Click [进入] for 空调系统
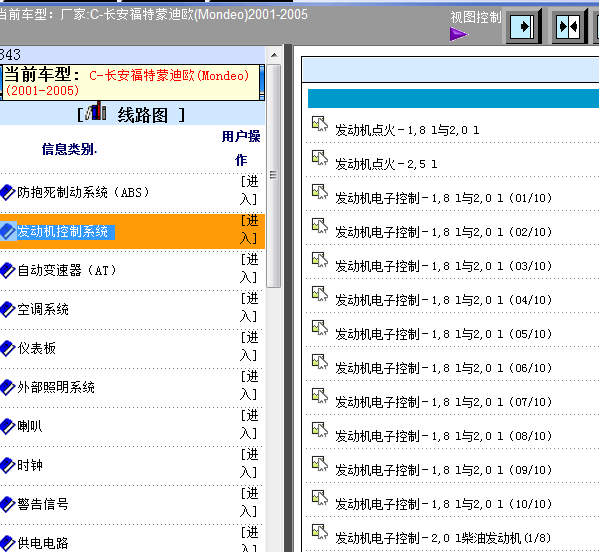The height and width of the screenshot is (552, 599). coord(249,308)
